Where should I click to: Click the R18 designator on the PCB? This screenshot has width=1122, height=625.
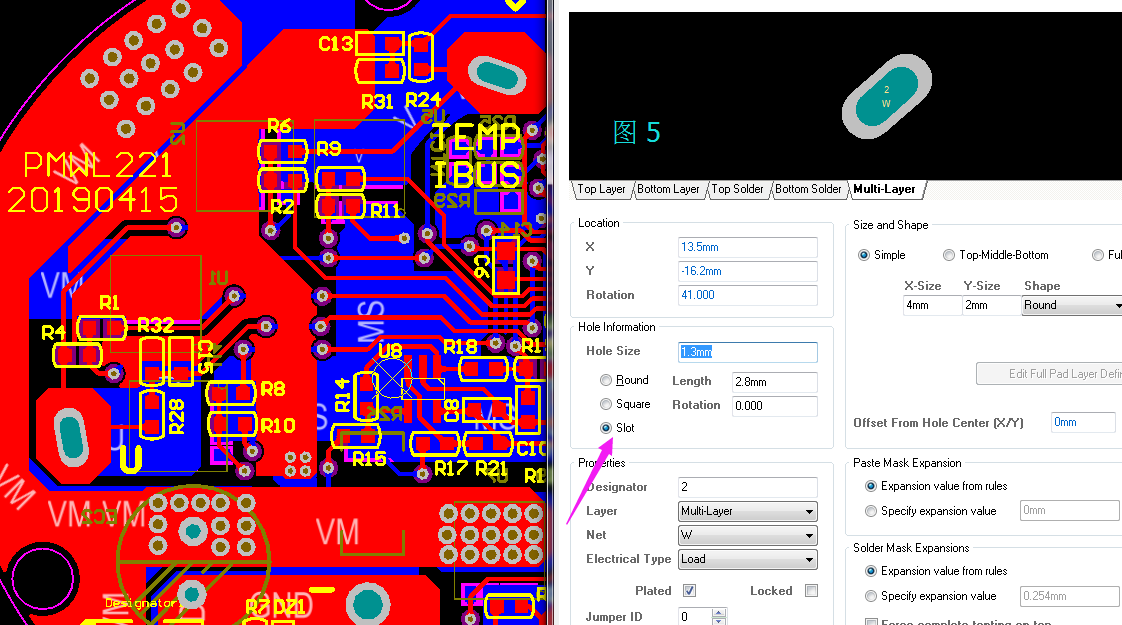(x=460, y=347)
